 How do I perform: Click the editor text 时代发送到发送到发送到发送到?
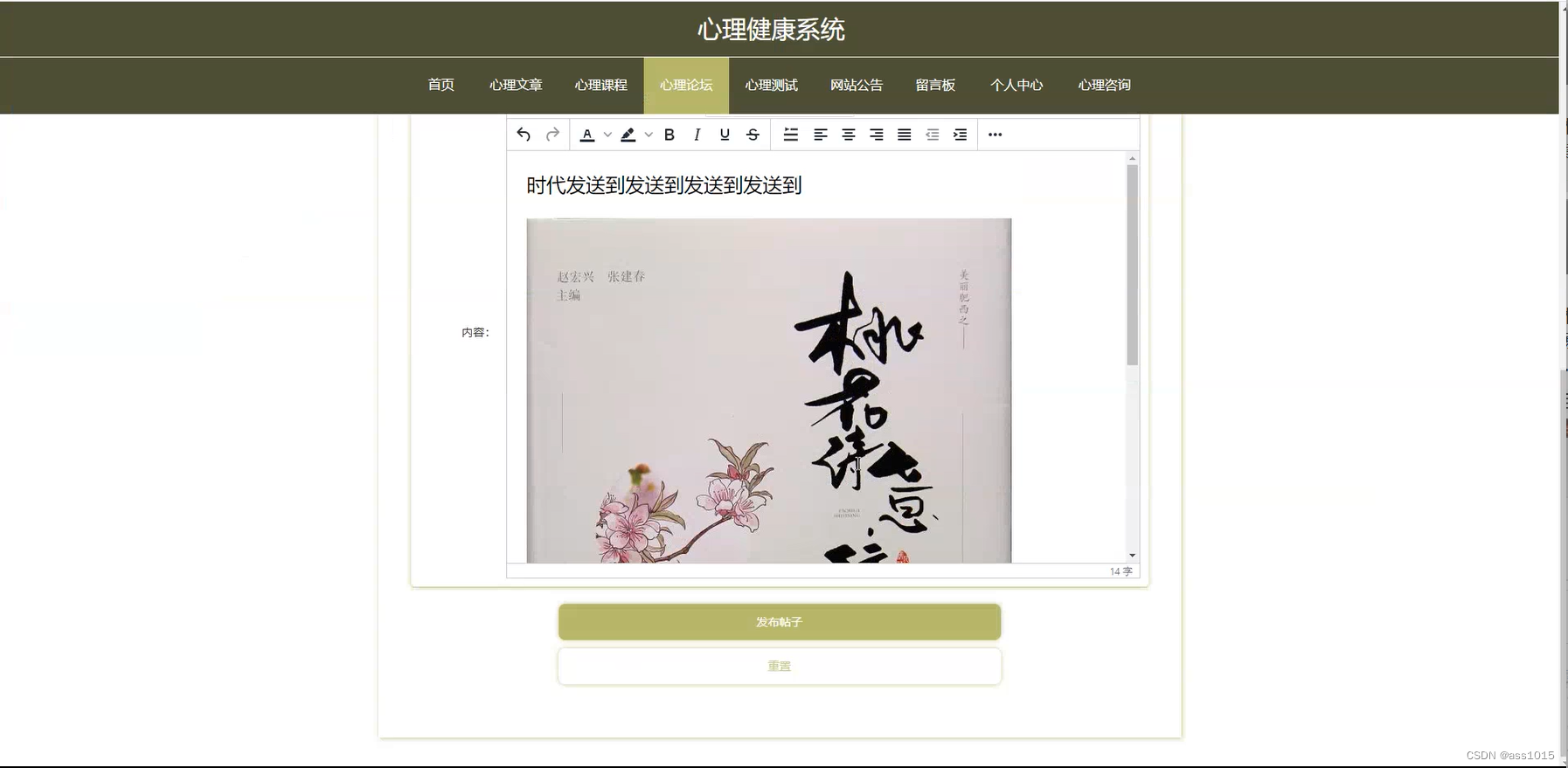664,185
